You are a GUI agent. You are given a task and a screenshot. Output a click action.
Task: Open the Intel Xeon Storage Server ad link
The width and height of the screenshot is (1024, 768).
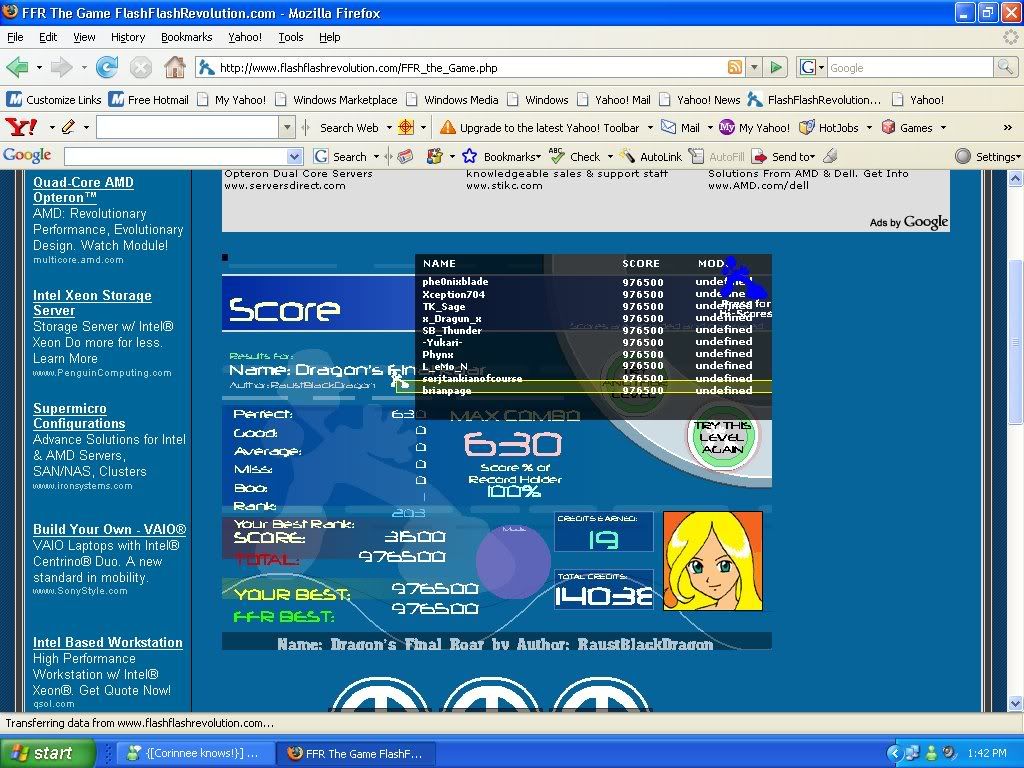coord(92,303)
